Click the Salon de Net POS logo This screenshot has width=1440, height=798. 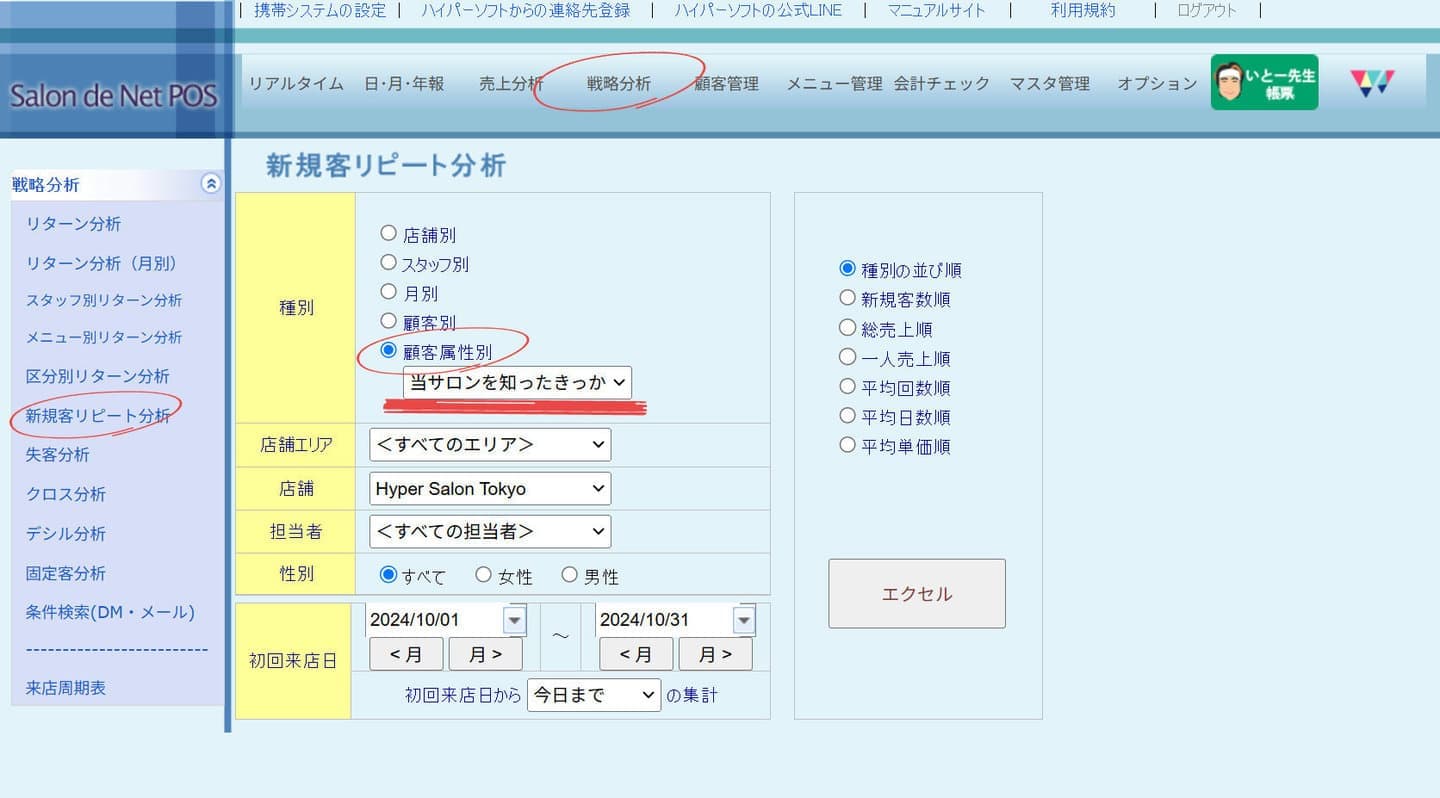(113, 96)
